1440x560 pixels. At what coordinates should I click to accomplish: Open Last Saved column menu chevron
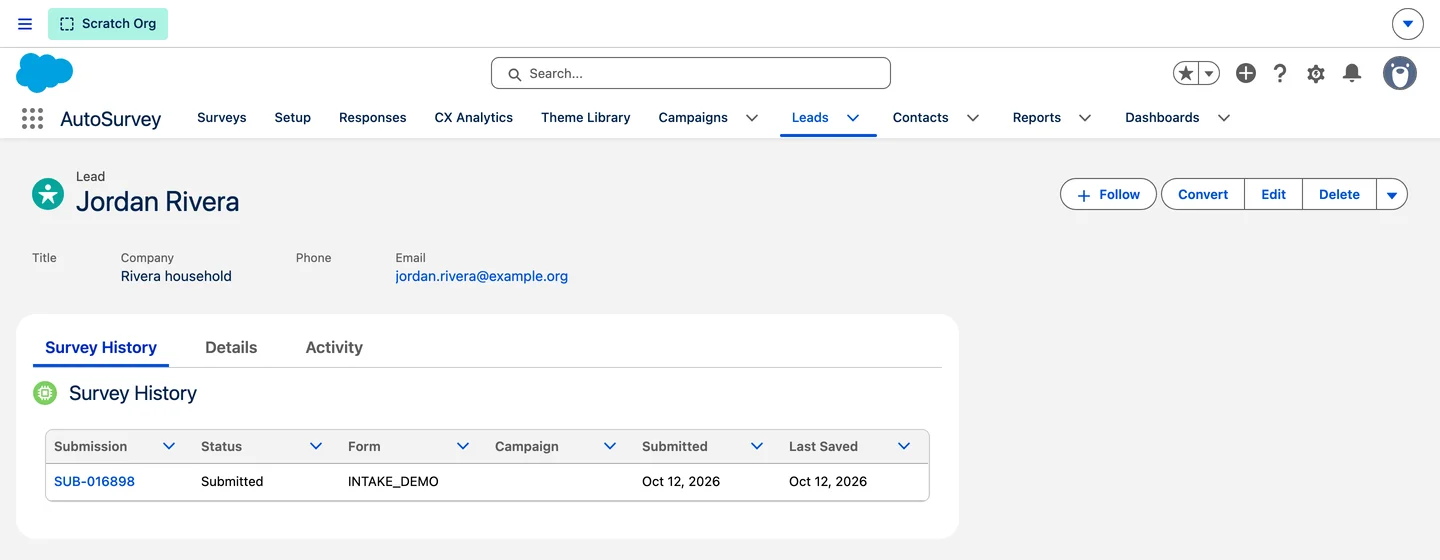pos(904,446)
